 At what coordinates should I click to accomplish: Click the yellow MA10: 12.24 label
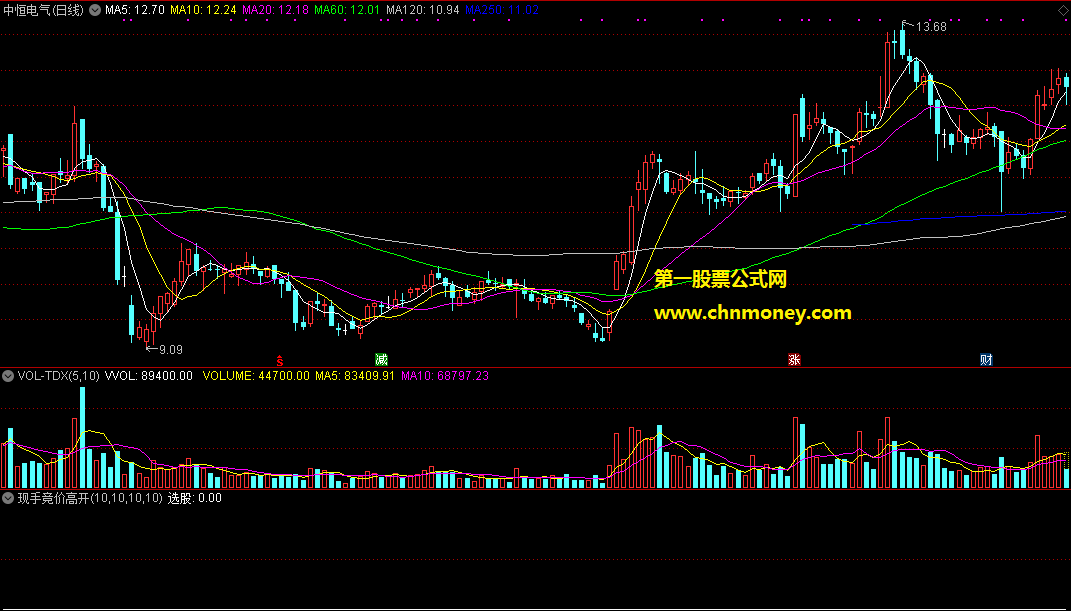[204, 10]
